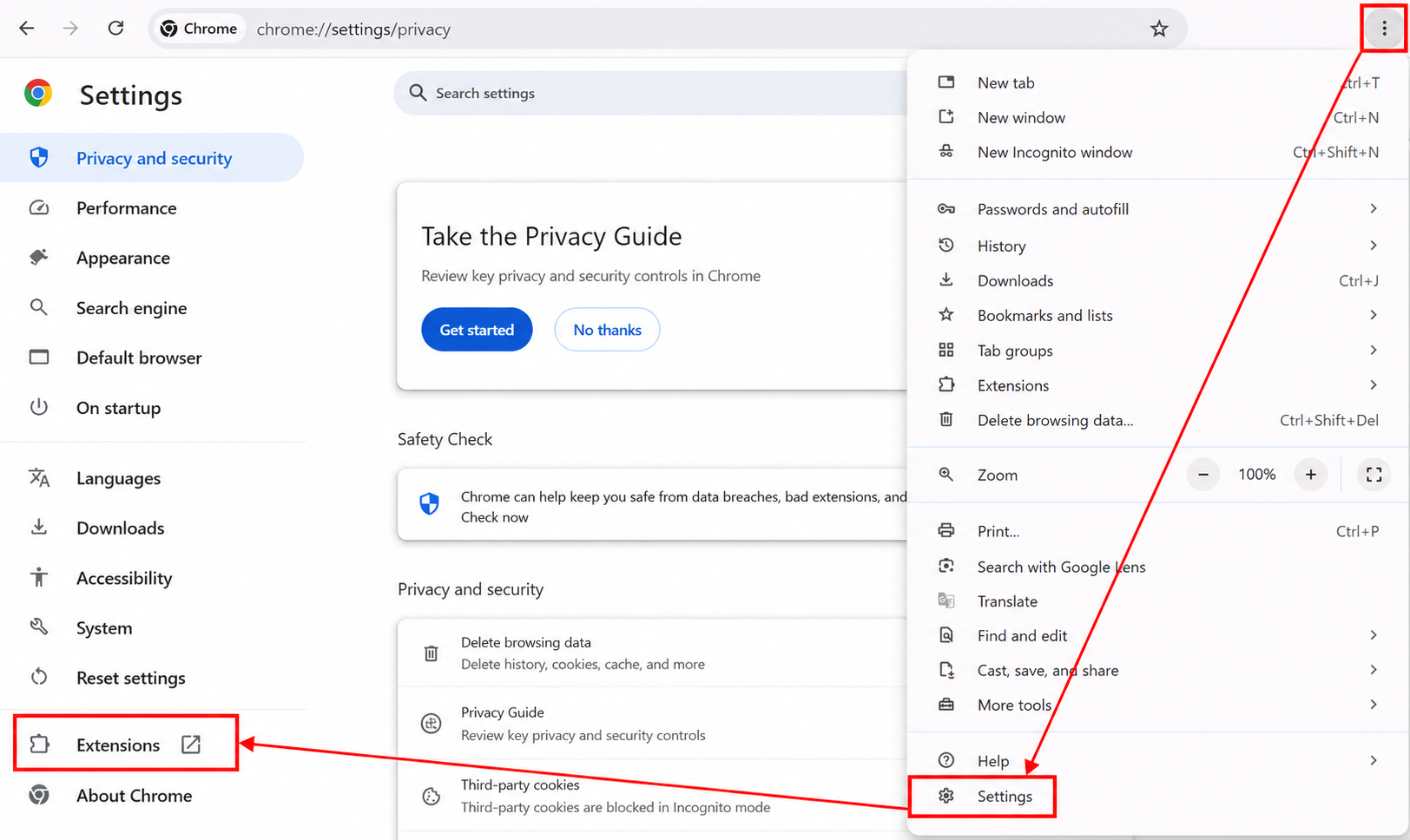Click the Accessibility person icon
The width and height of the screenshot is (1410, 840).
pyautogui.click(x=39, y=577)
